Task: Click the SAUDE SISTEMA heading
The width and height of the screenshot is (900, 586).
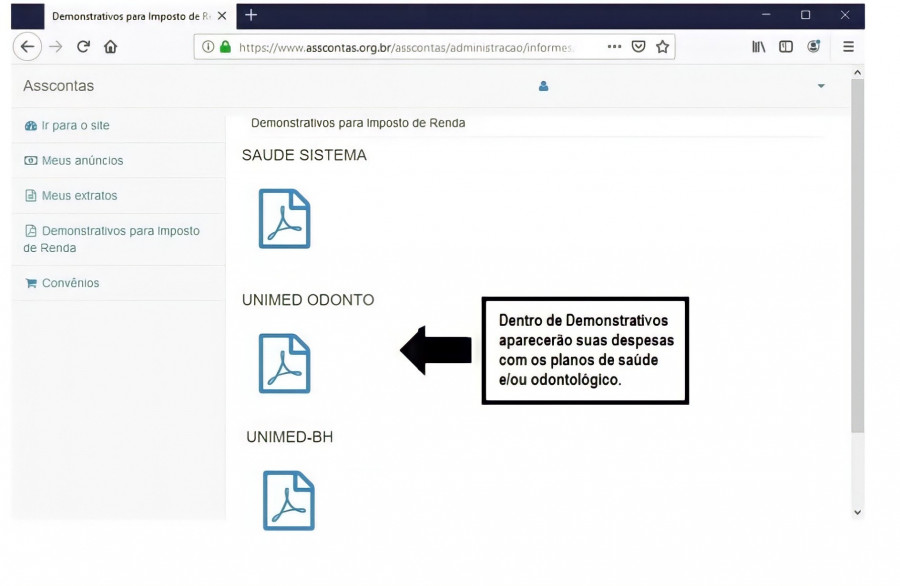Action: click(304, 155)
